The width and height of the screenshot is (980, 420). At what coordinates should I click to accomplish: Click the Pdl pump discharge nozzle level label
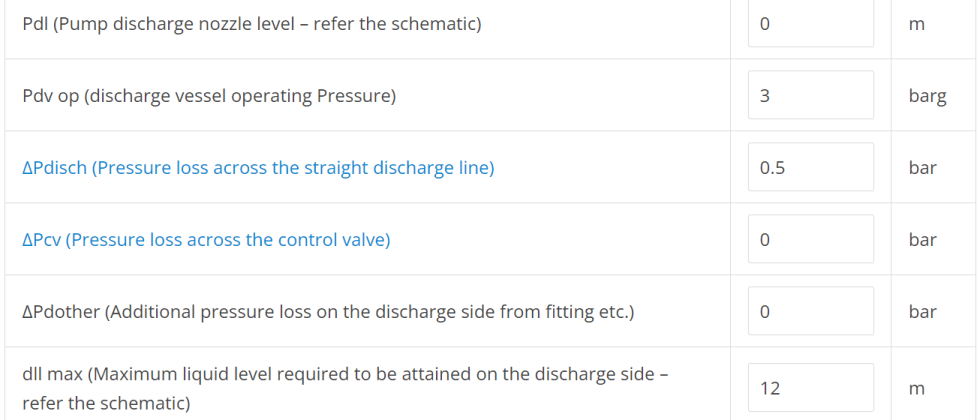252,26
